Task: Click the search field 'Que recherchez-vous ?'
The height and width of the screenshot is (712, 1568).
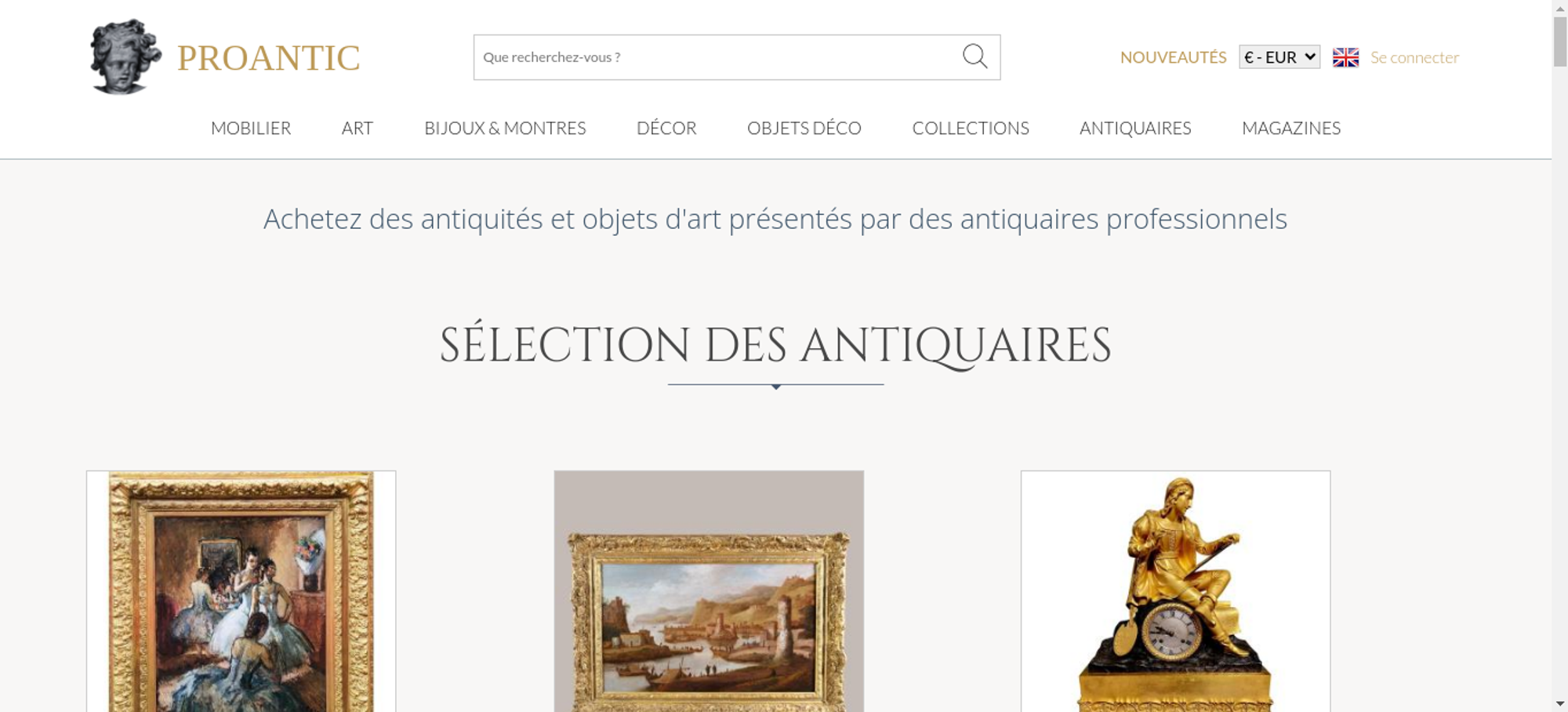Action: click(715, 57)
